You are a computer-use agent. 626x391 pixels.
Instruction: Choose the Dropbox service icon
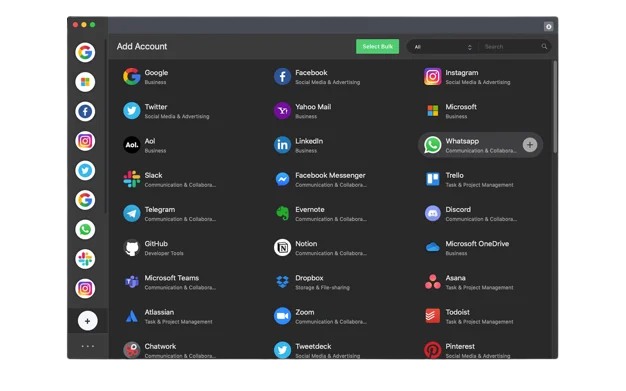pos(282,282)
